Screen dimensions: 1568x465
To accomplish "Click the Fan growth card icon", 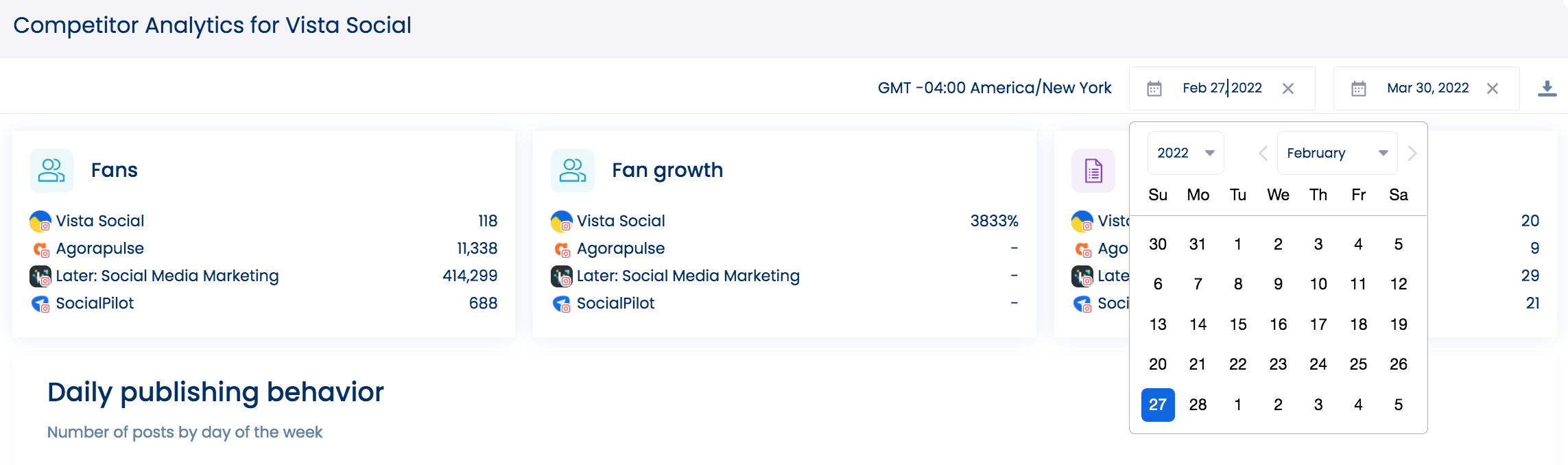I will tap(573, 170).
